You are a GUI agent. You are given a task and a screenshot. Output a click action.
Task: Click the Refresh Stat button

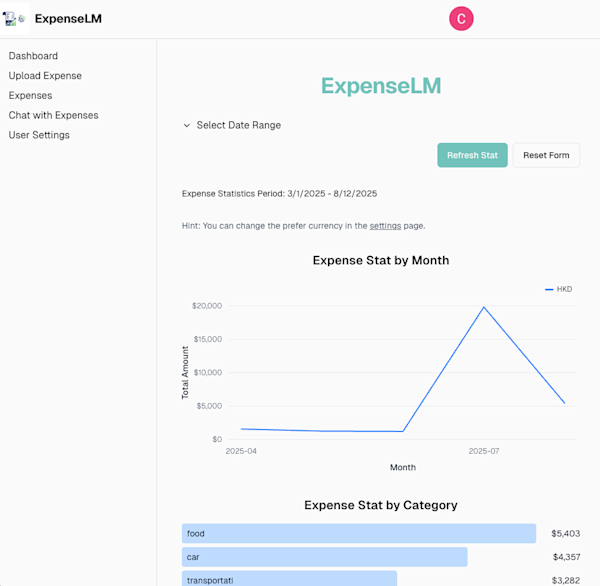(472, 155)
